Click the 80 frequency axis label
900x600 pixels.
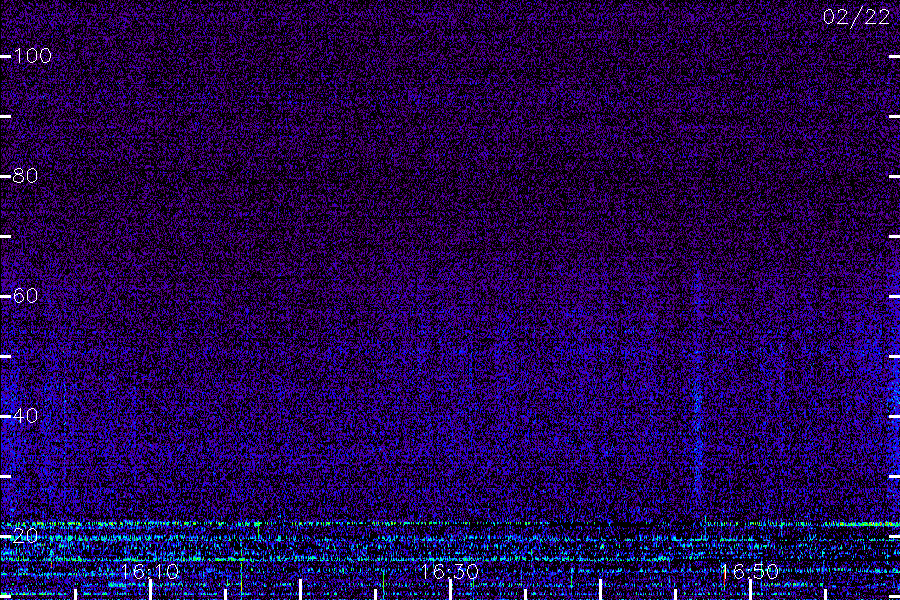coord(25,176)
